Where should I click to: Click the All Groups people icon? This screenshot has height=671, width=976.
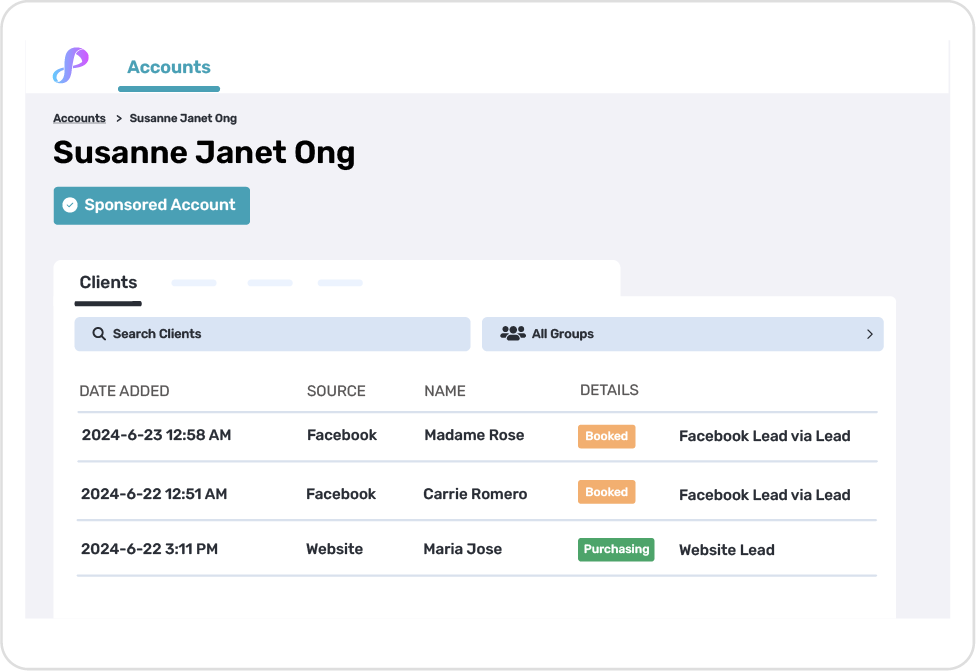(513, 334)
